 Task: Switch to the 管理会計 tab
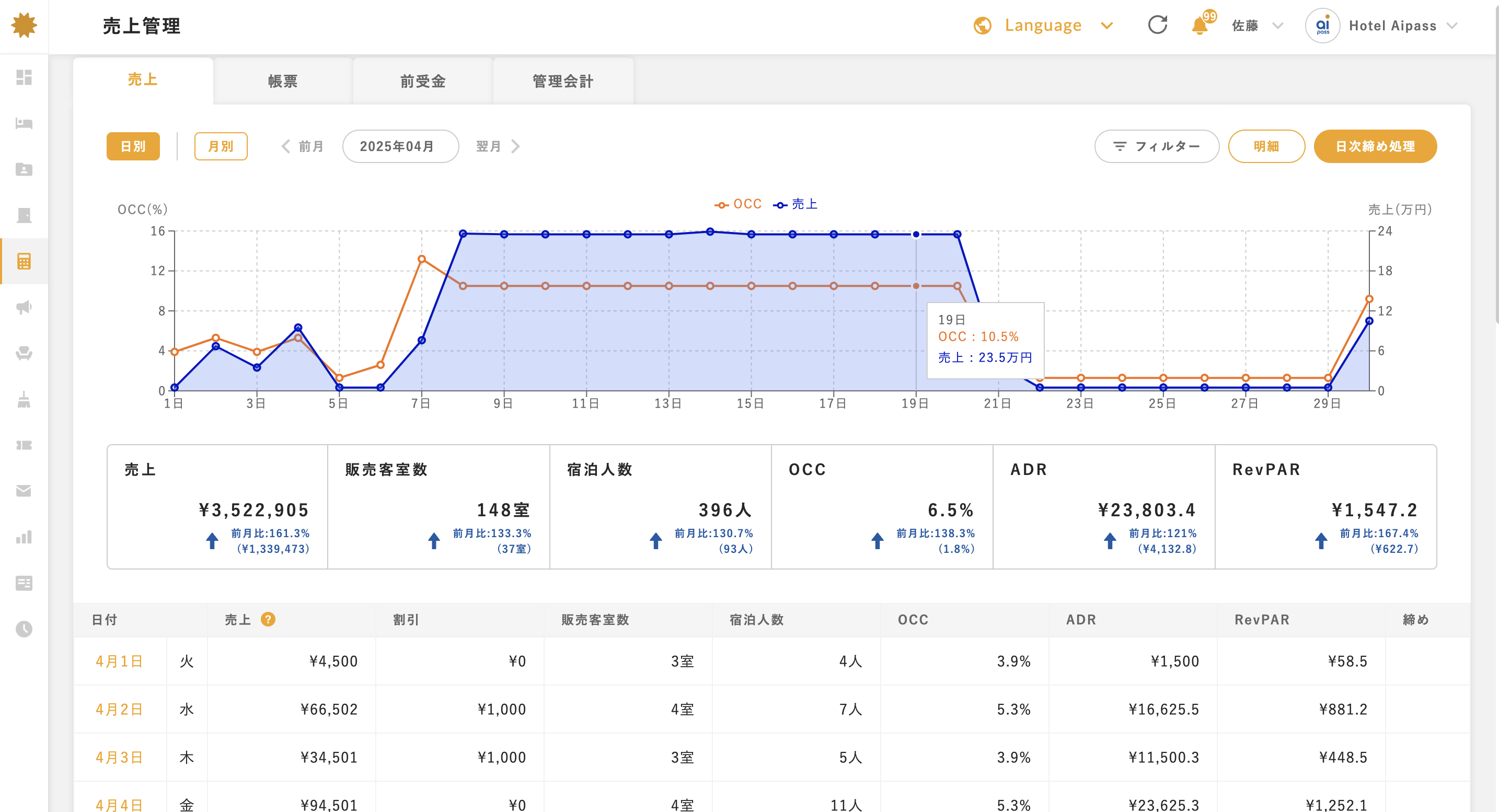point(563,82)
